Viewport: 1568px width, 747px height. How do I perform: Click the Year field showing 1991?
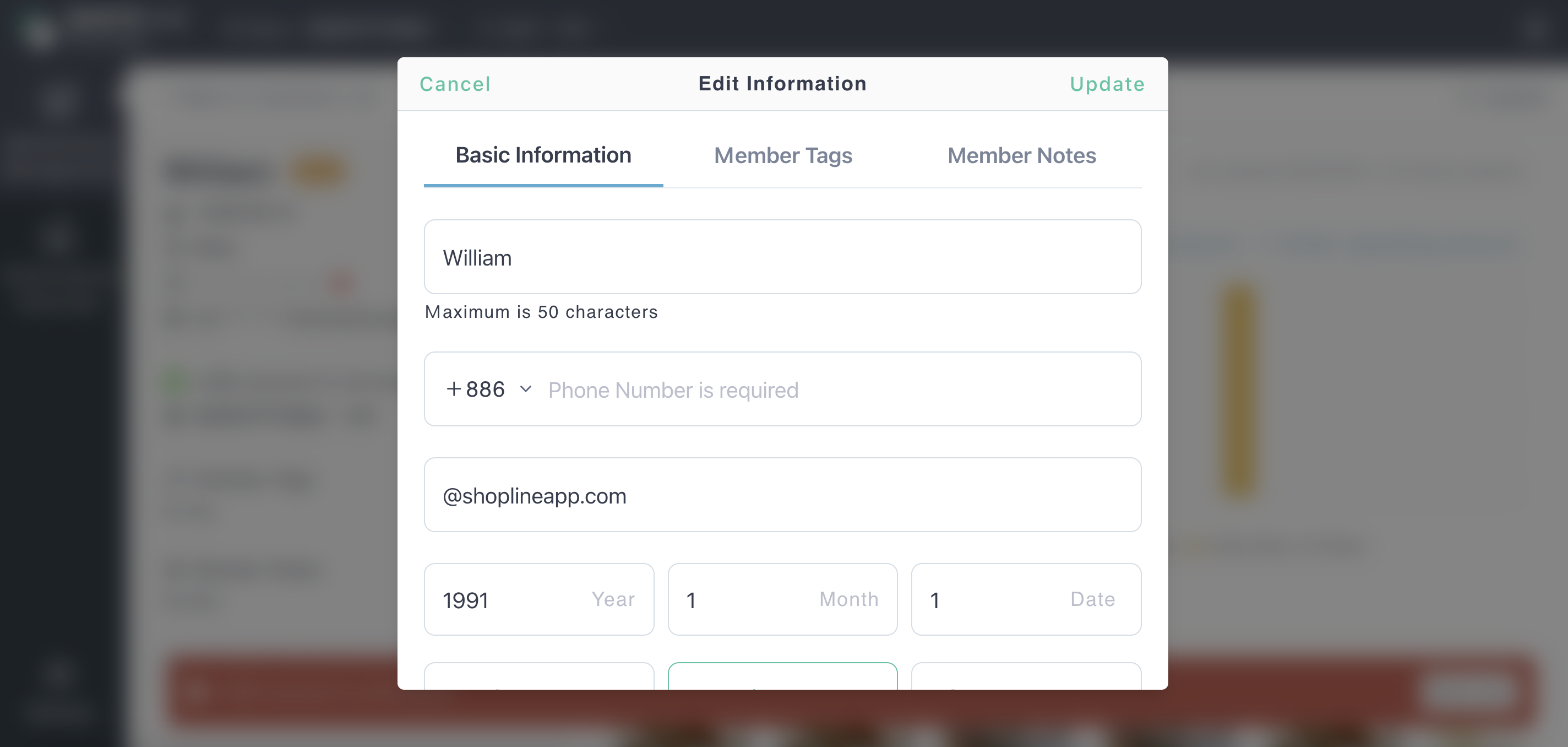538,599
